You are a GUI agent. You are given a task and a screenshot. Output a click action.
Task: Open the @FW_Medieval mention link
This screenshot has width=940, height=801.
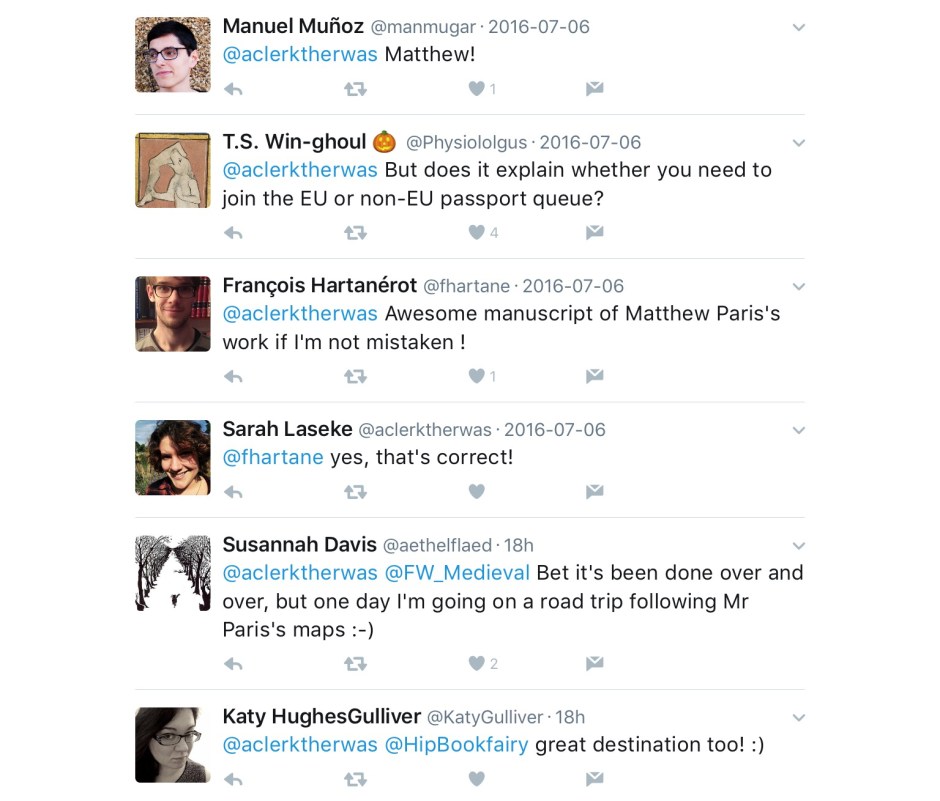tap(457, 573)
